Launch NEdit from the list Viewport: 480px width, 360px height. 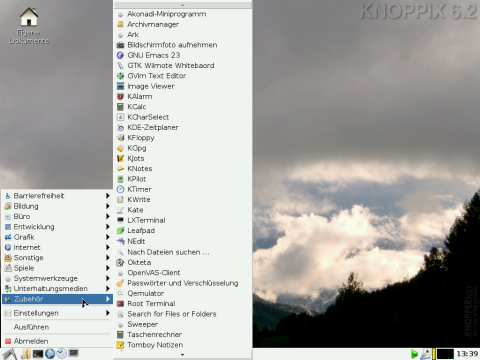(183, 241)
